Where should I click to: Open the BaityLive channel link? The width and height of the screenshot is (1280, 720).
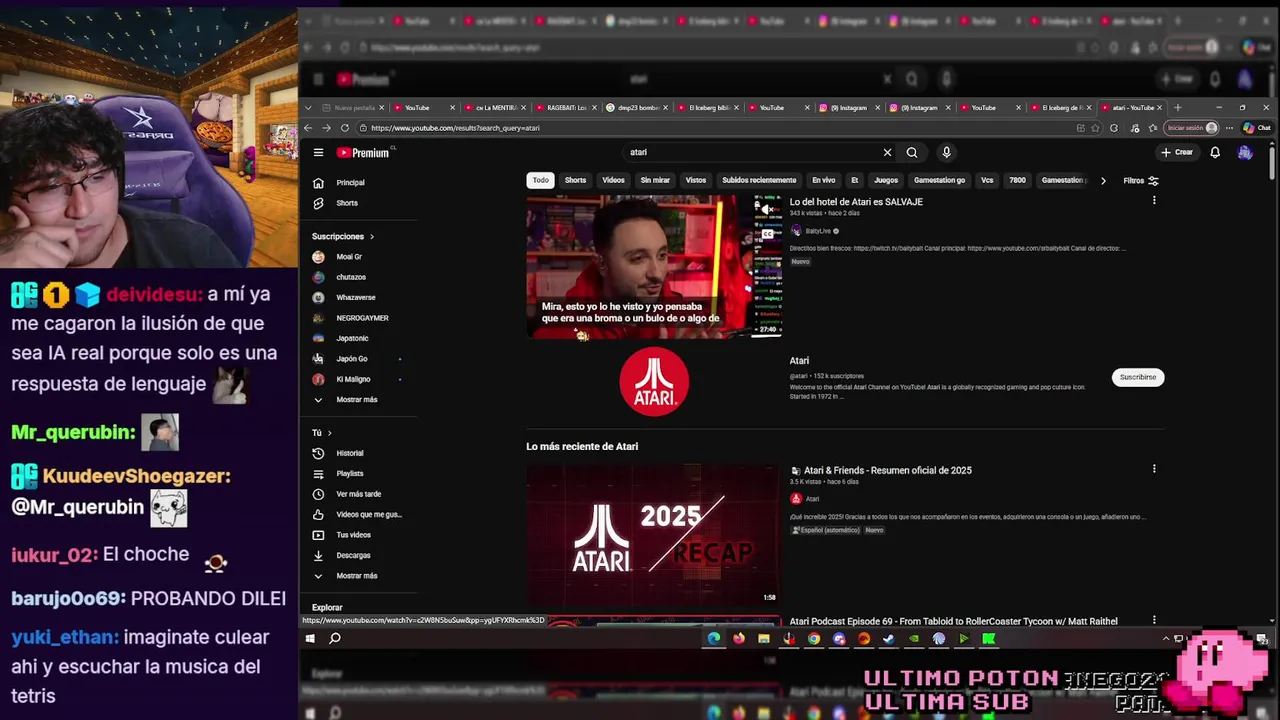click(x=818, y=231)
